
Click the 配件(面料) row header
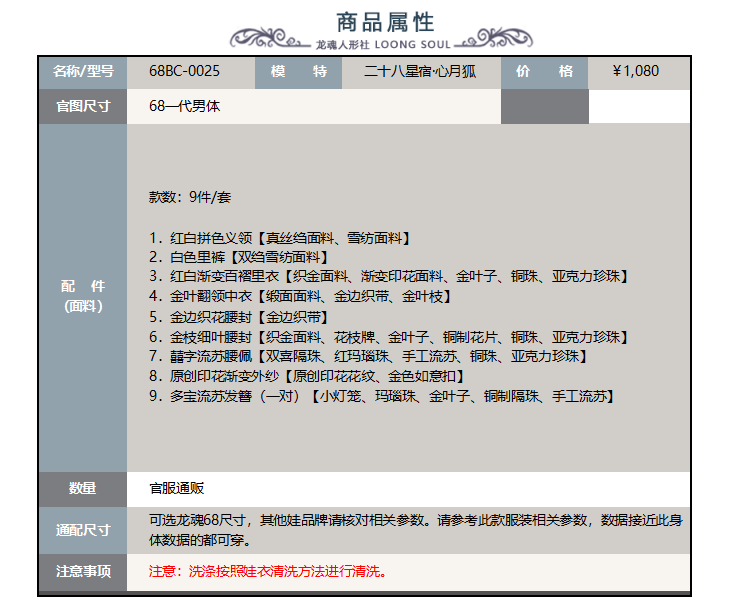83,296
